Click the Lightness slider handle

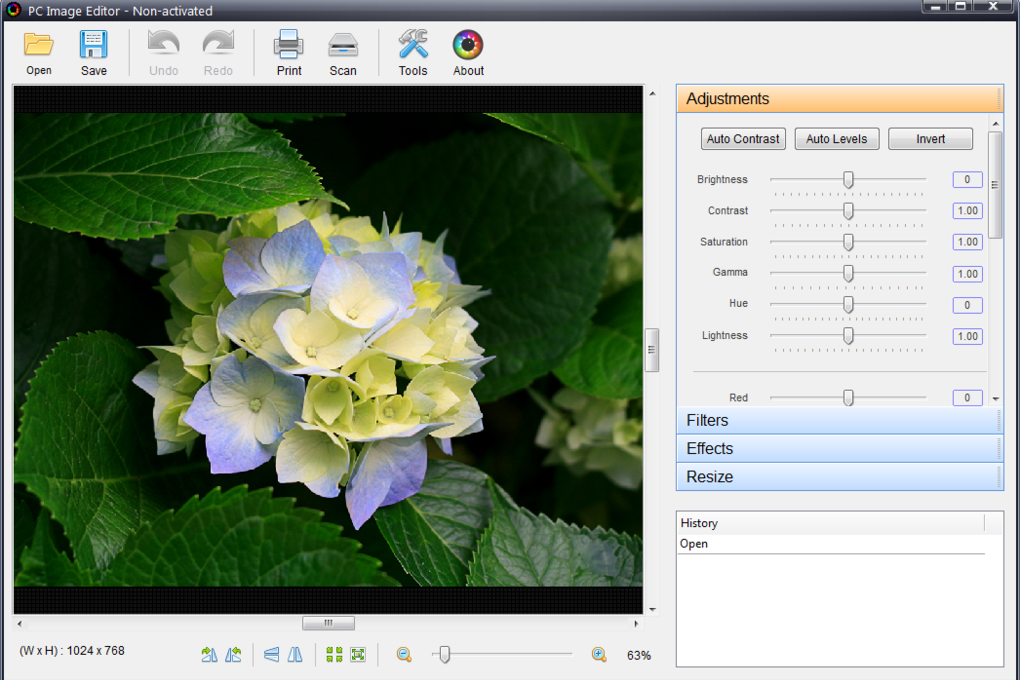point(848,336)
